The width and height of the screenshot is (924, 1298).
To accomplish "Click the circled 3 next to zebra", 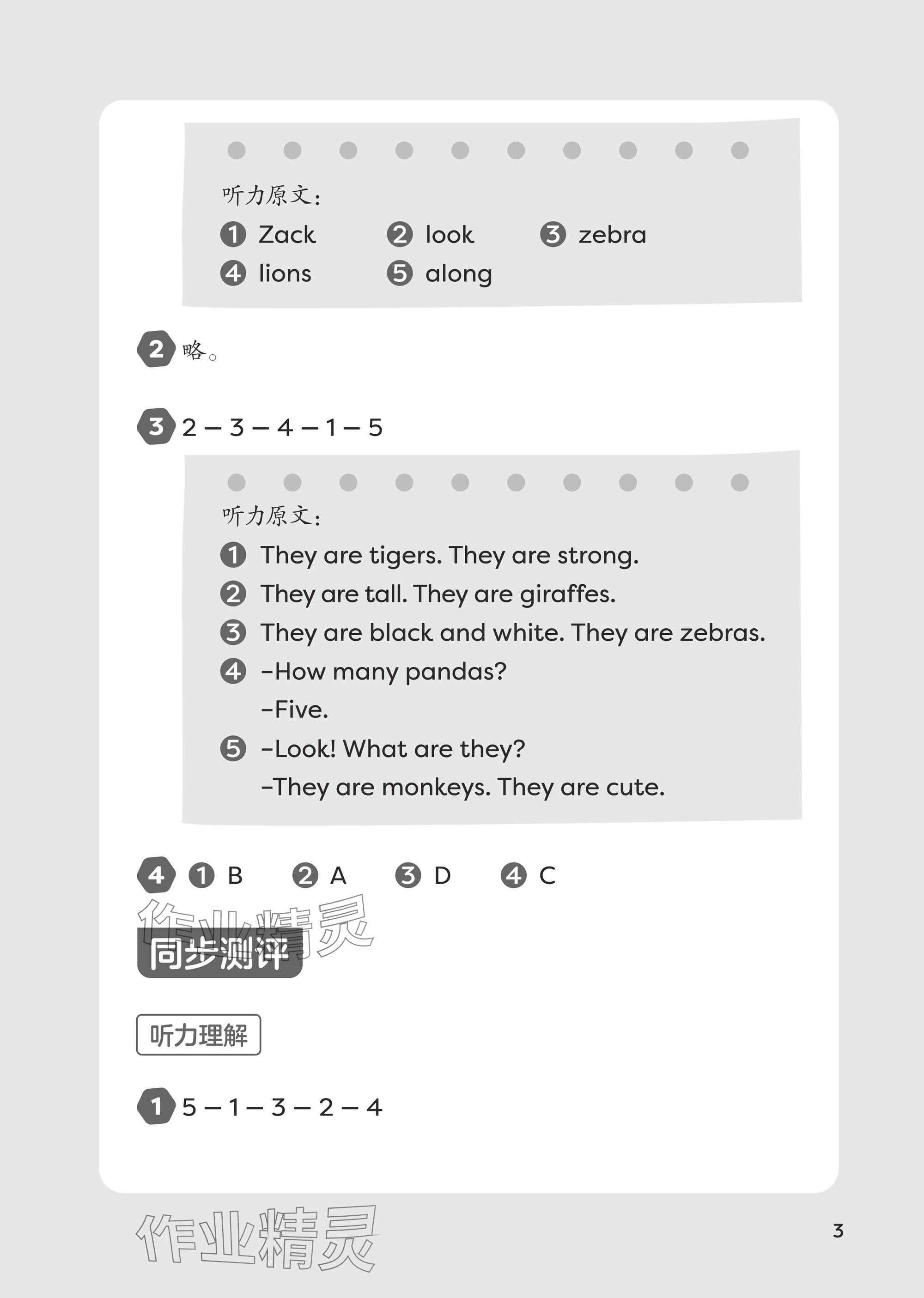I will click(x=553, y=234).
